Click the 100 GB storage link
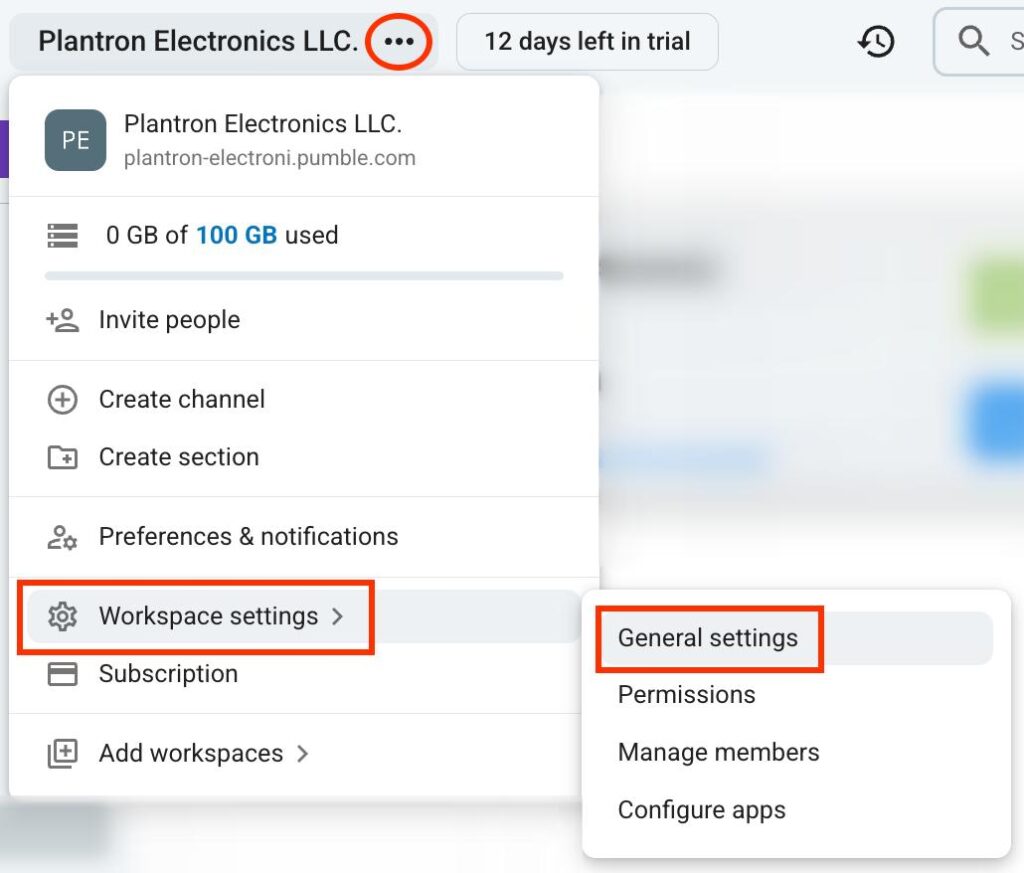 236,235
